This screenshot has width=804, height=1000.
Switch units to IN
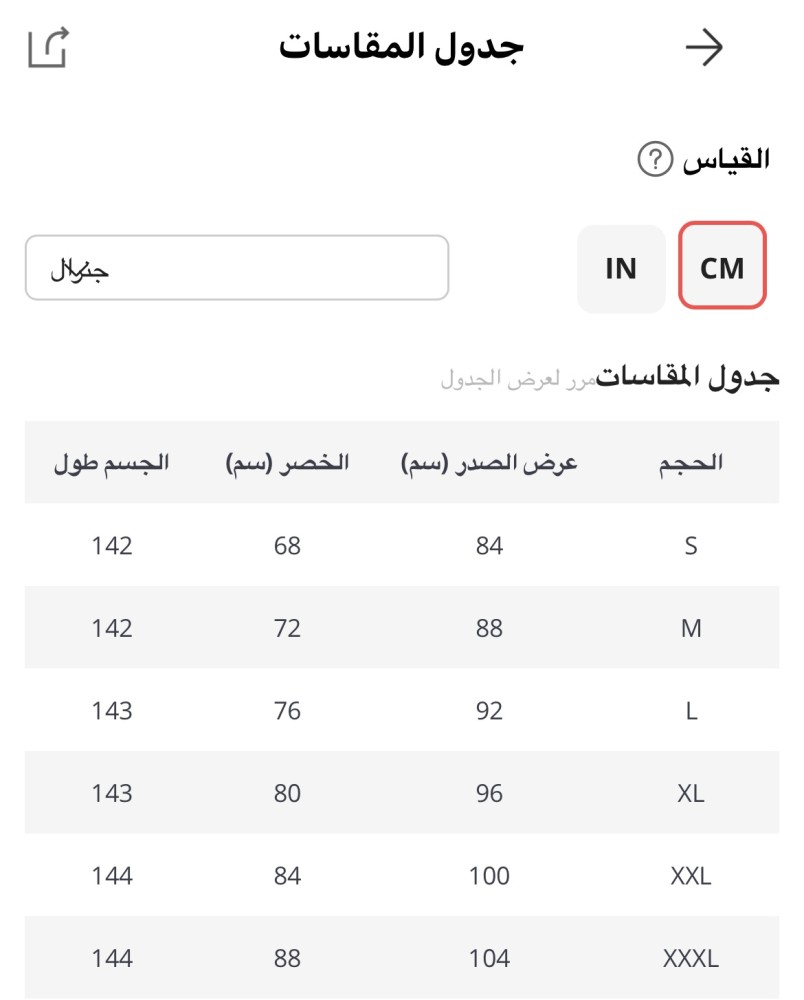(621, 268)
